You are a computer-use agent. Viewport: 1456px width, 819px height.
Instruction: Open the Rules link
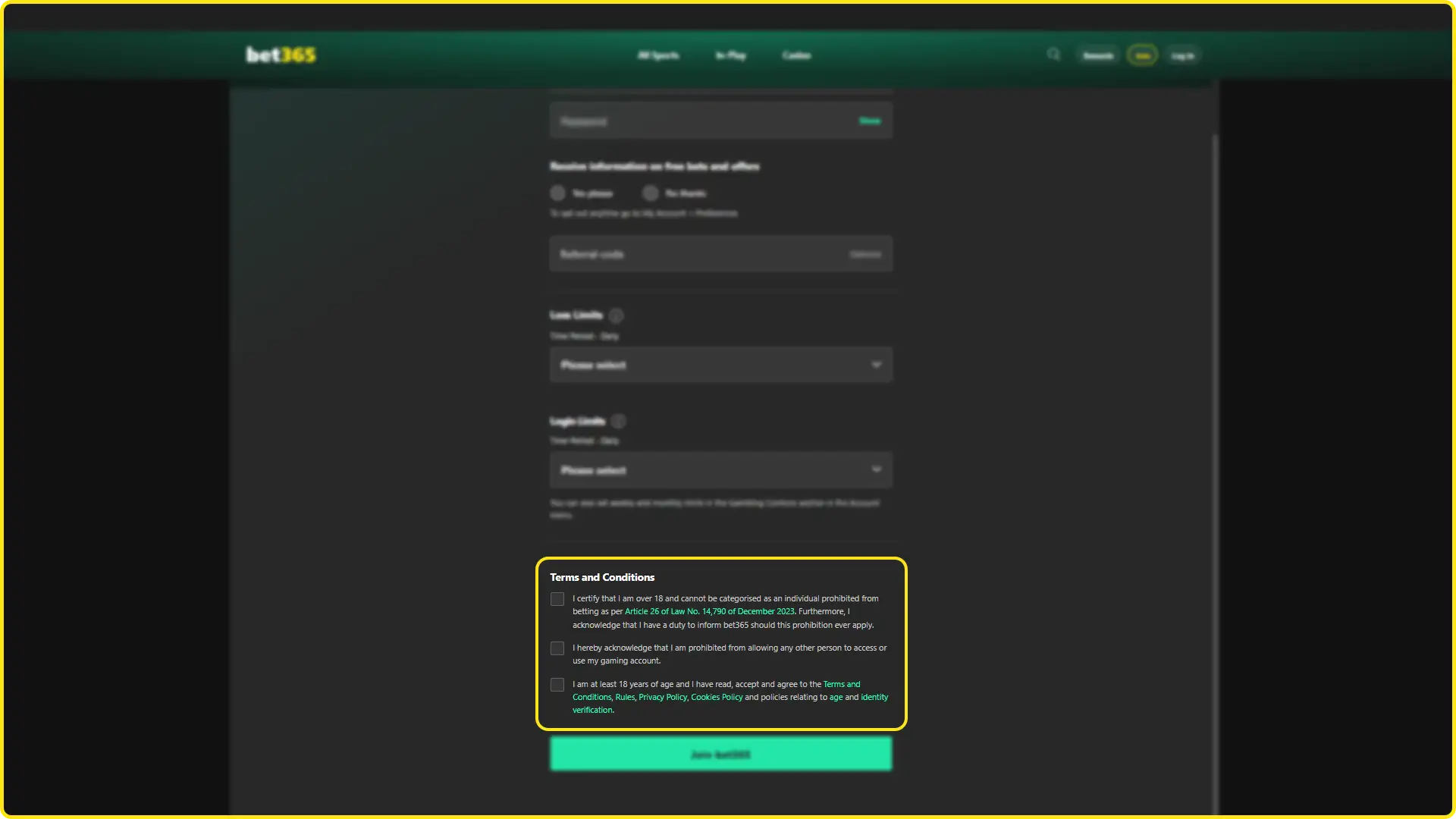625,698
